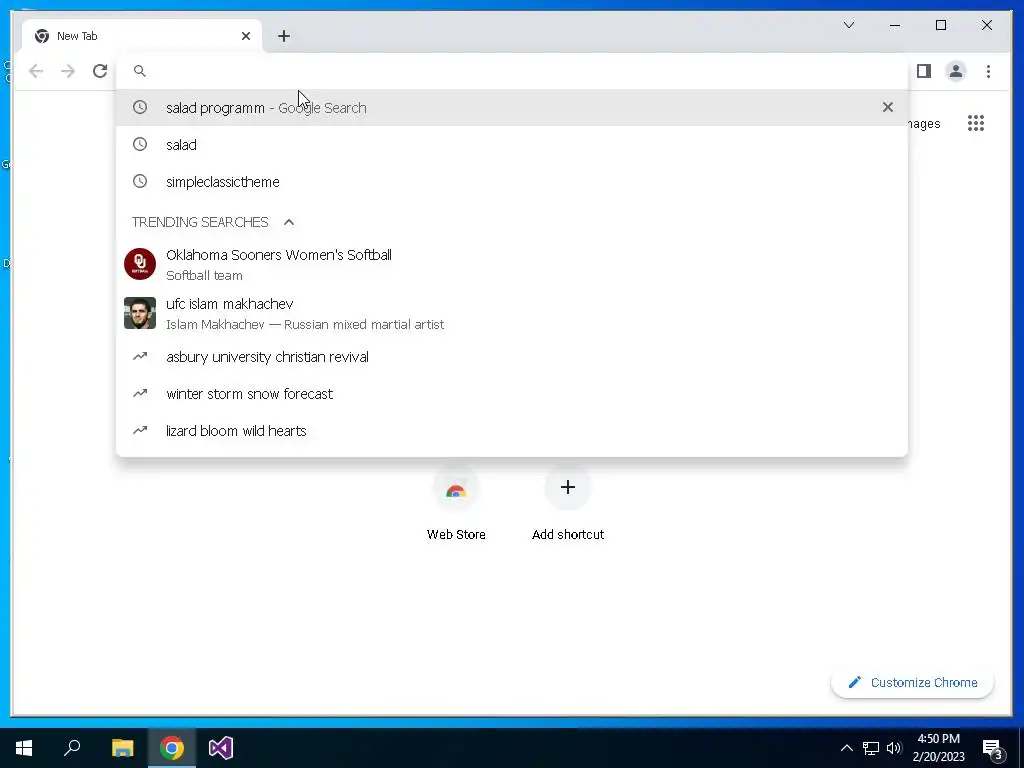Open File Explorer from the taskbar
This screenshot has height=768, width=1024.
click(122, 748)
